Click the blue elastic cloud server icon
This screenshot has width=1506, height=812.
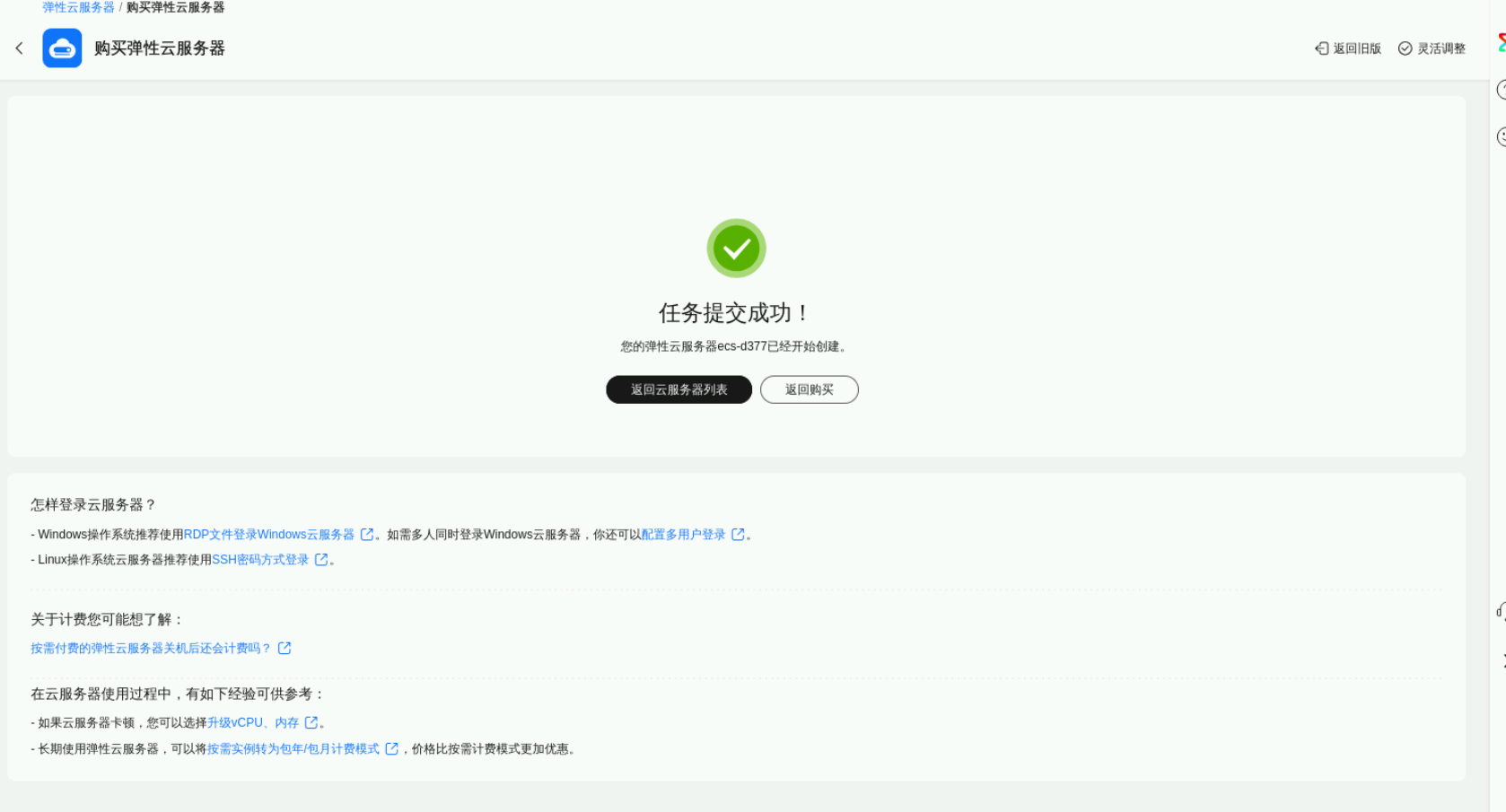pos(62,48)
